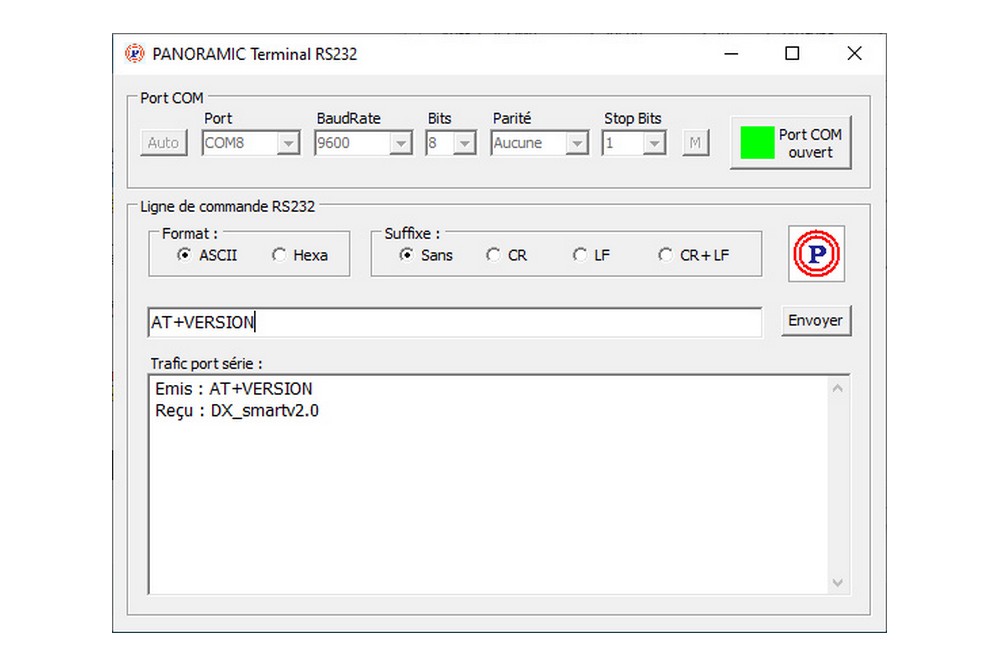Click the 'Emis : AT+VERSION' log line
Image resolution: width=1000 pixels, height=666 pixels.
tap(234, 389)
